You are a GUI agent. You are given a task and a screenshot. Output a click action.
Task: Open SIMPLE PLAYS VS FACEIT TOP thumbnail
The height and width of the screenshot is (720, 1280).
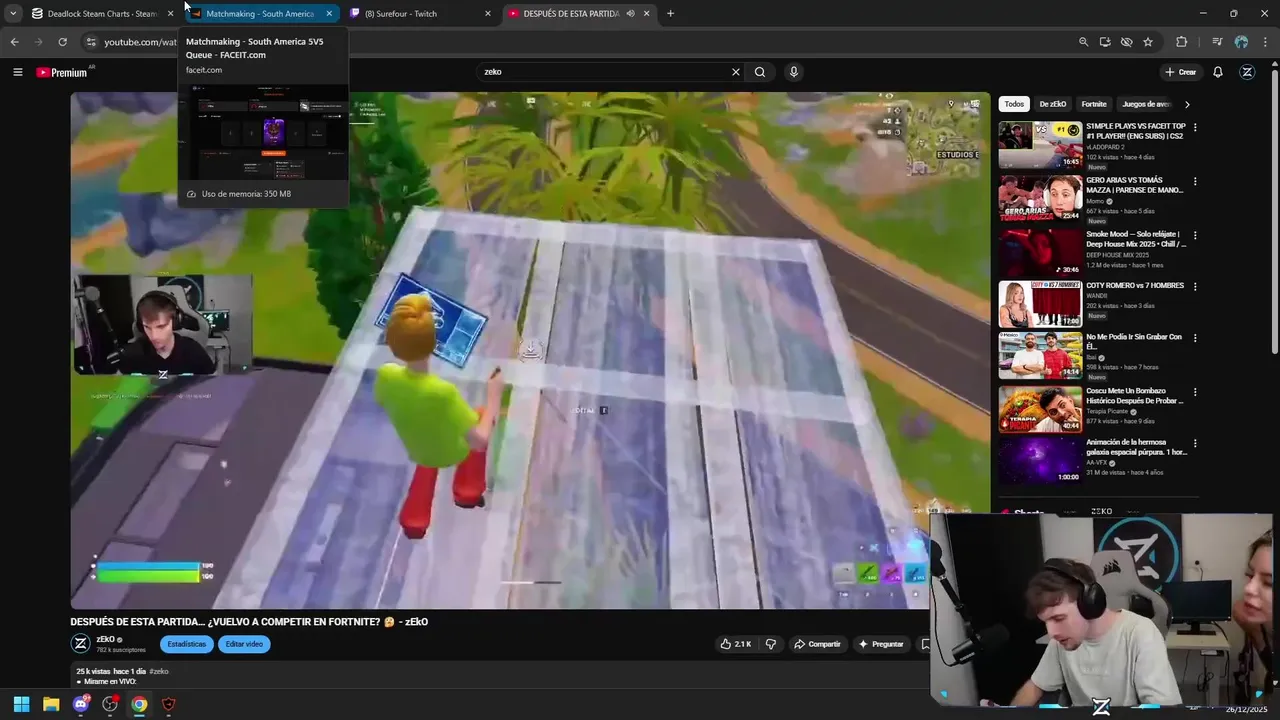tap(1040, 145)
